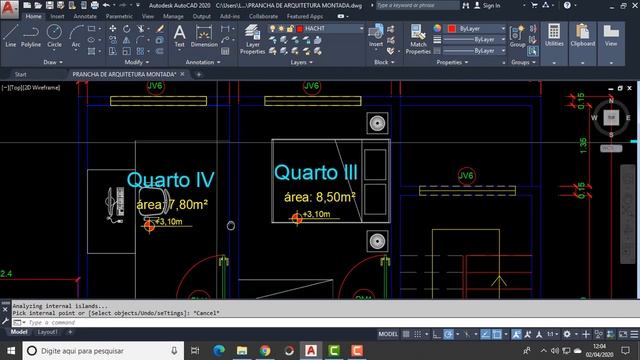Open annotation scale 1:1 dropdown
This screenshot has height=360, width=640.
pyautogui.click(x=553, y=334)
